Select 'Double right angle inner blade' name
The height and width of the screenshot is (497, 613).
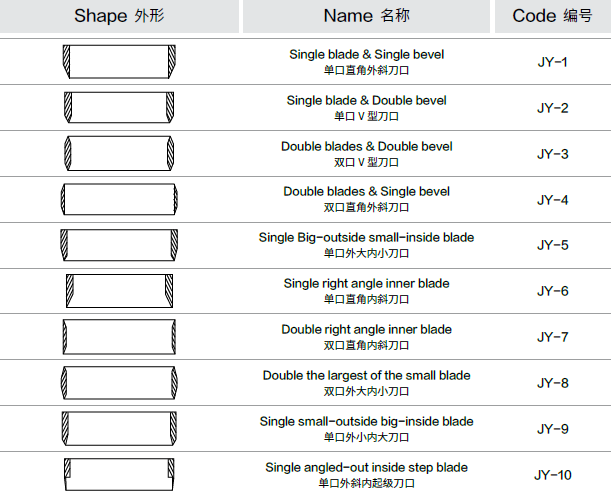coord(366,330)
